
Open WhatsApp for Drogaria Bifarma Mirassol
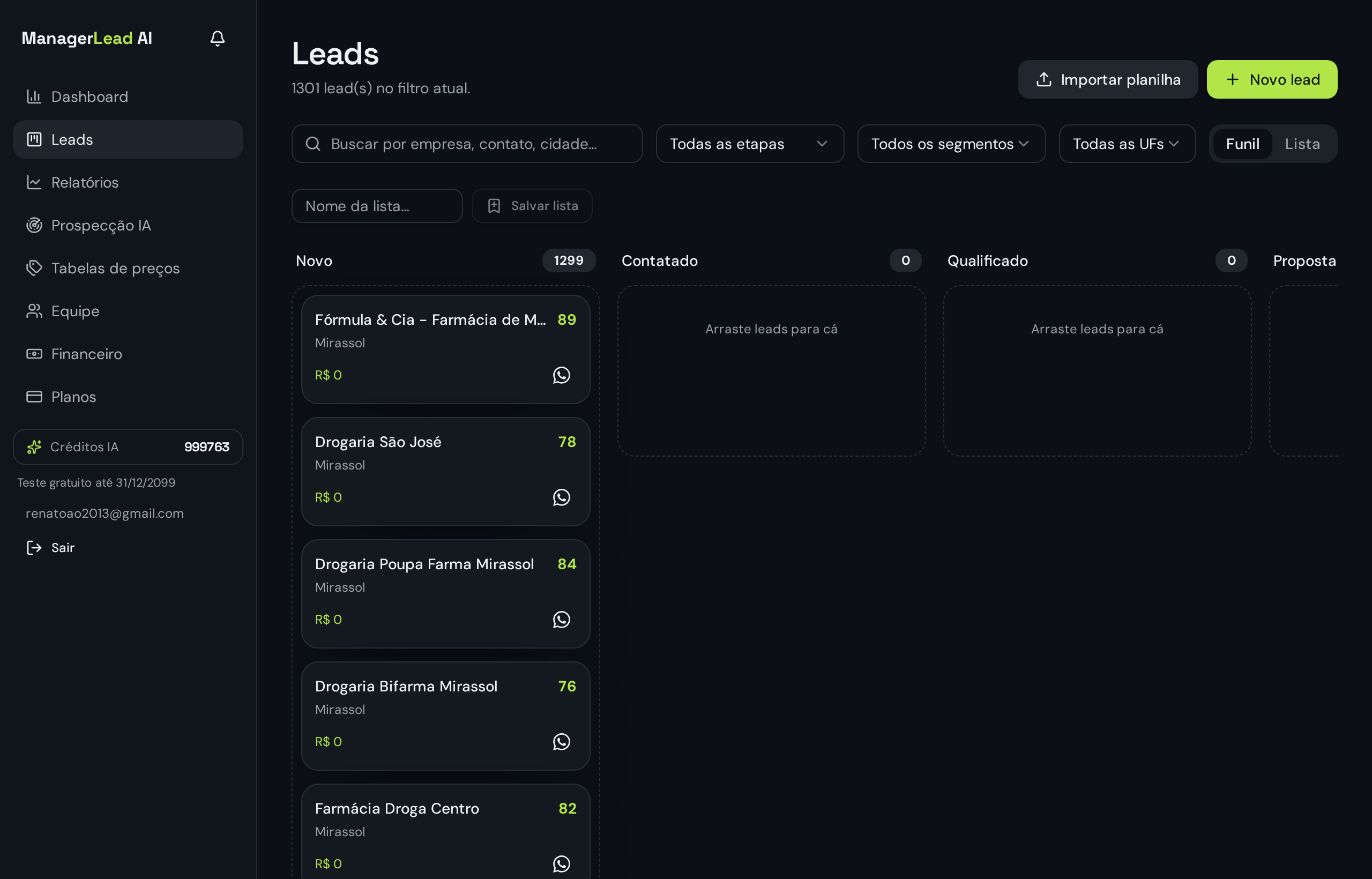tap(562, 741)
